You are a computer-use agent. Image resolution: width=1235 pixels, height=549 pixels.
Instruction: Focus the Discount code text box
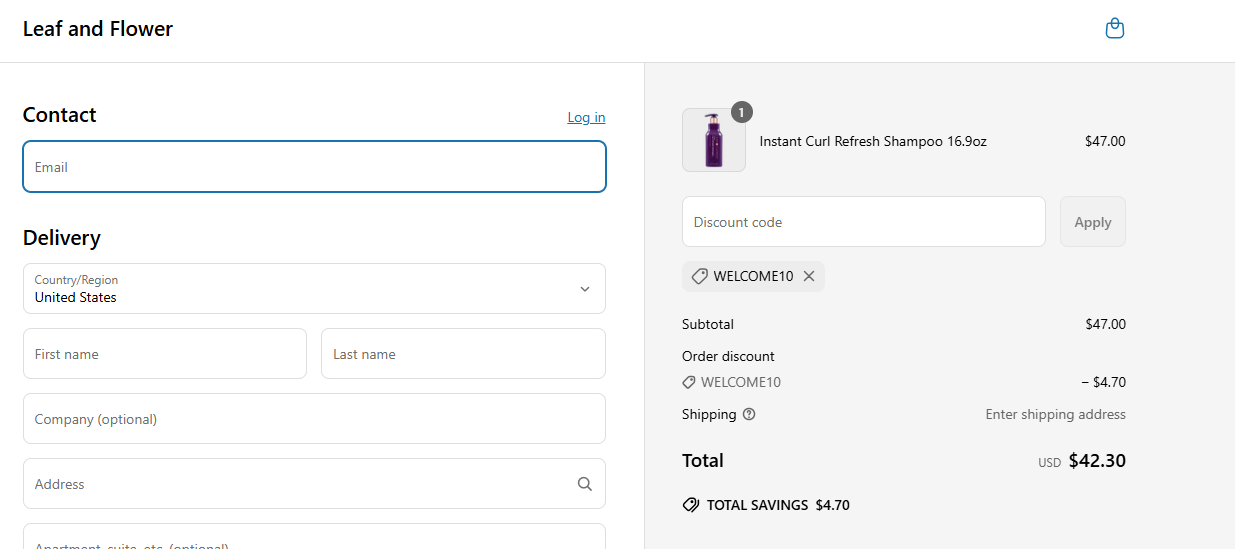coord(863,222)
